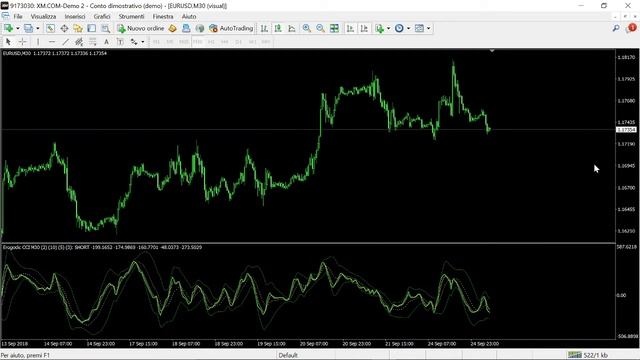The height and width of the screenshot is (360, 640).
Task: Open a new chart window
Action: coord(8,28)
